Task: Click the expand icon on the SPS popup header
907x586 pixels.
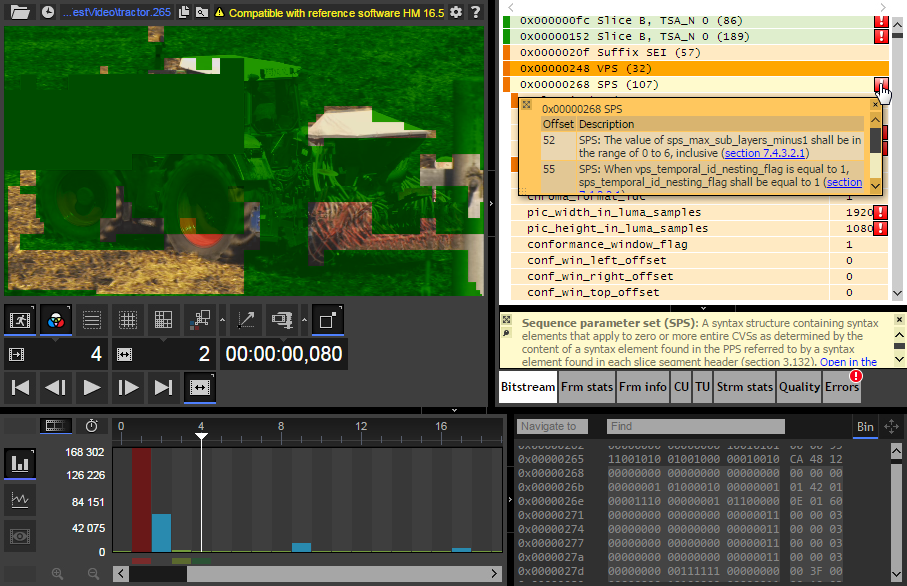Action: coord(526,105)
